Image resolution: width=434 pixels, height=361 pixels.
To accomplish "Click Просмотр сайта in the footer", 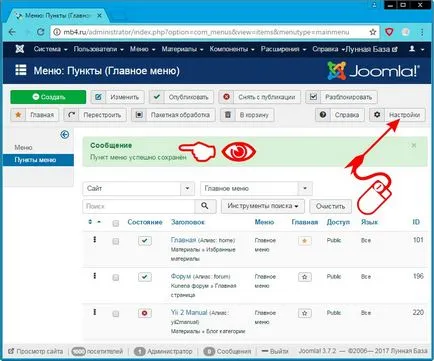I will coord(36,351).
